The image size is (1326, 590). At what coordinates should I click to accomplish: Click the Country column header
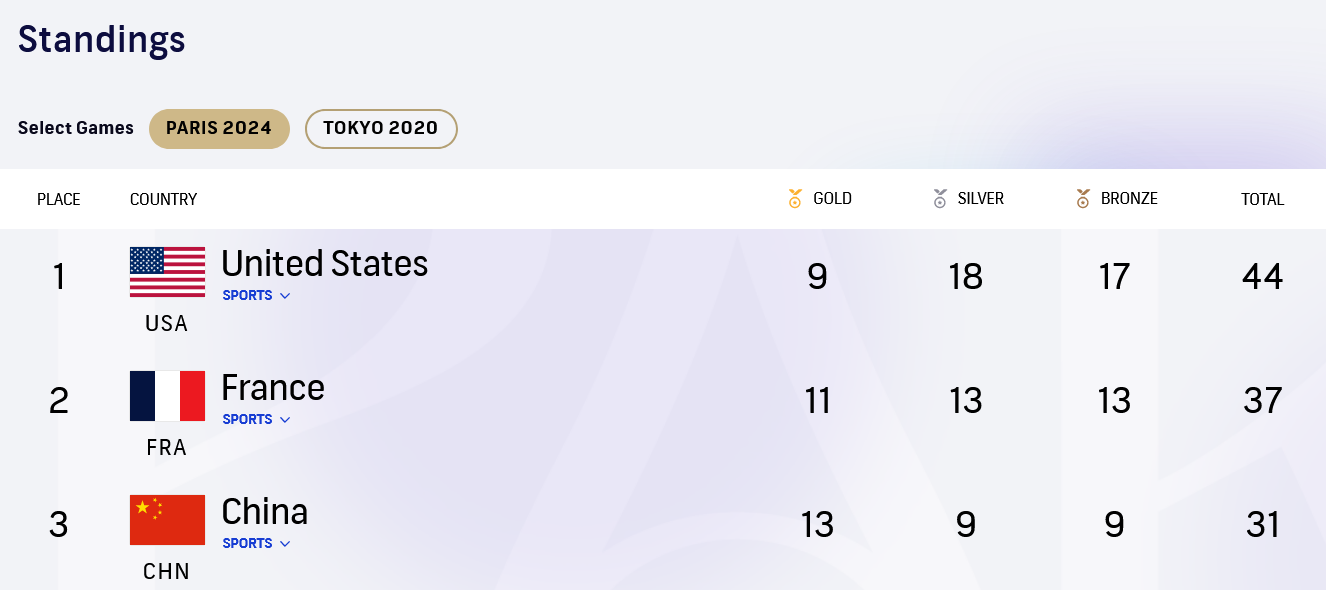(x=164, y=199)
